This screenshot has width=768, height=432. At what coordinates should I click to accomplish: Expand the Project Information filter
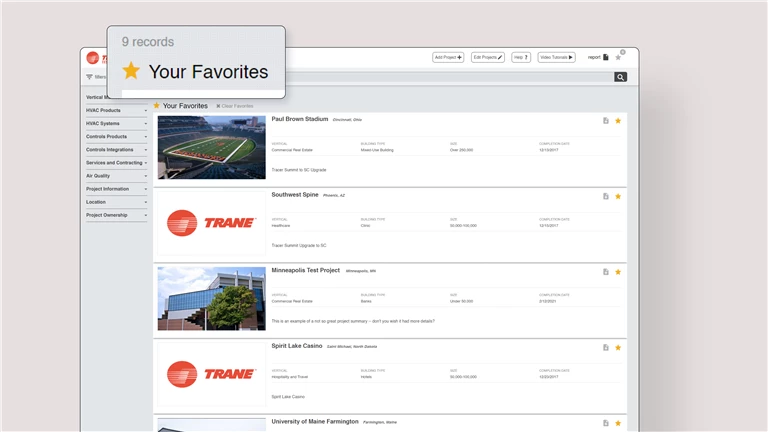click(116, 189)
